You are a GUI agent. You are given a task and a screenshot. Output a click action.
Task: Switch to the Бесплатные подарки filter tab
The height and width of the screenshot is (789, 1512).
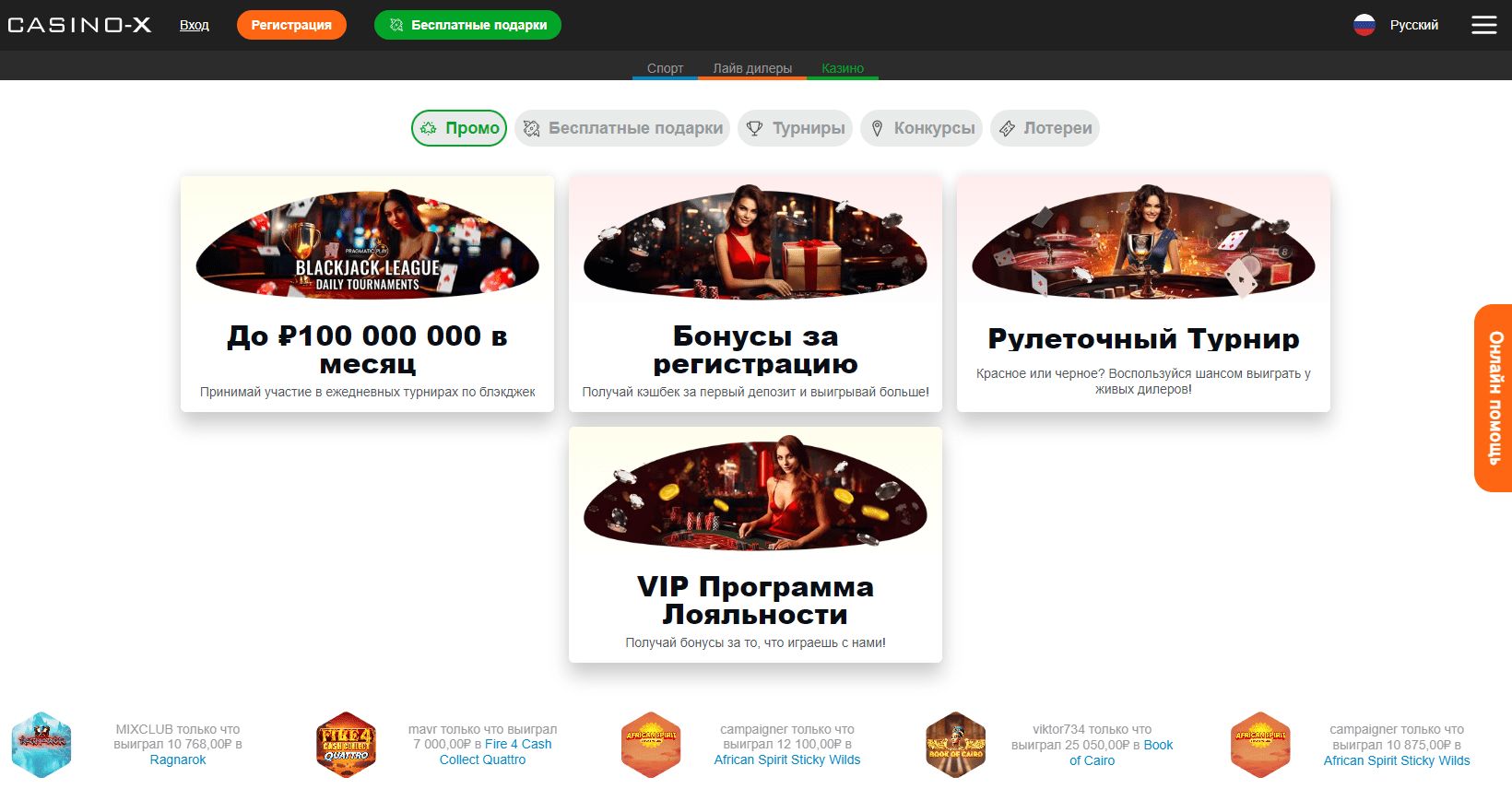(622, 128)
